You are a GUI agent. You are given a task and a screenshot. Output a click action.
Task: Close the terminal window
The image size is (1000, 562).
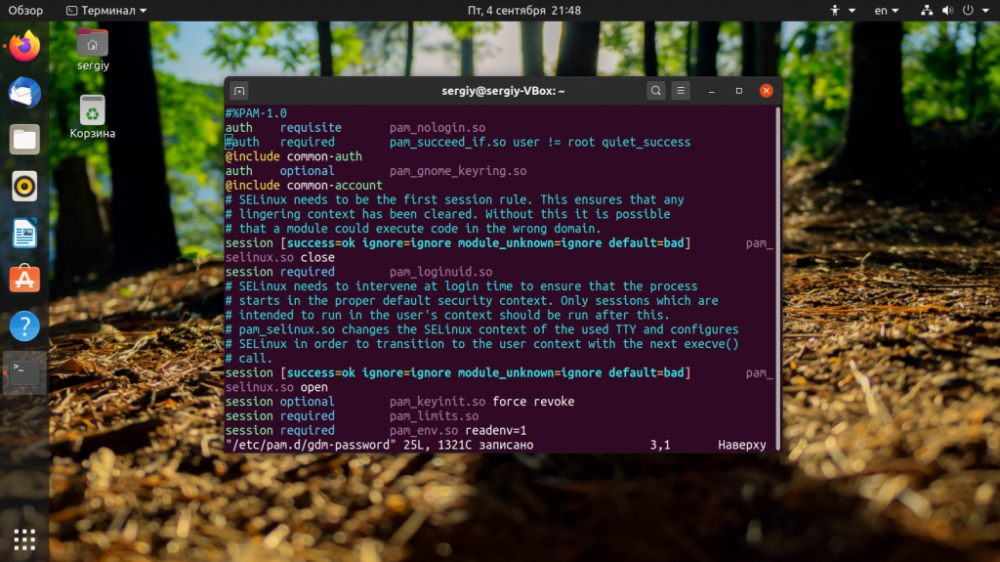[767, 91]
